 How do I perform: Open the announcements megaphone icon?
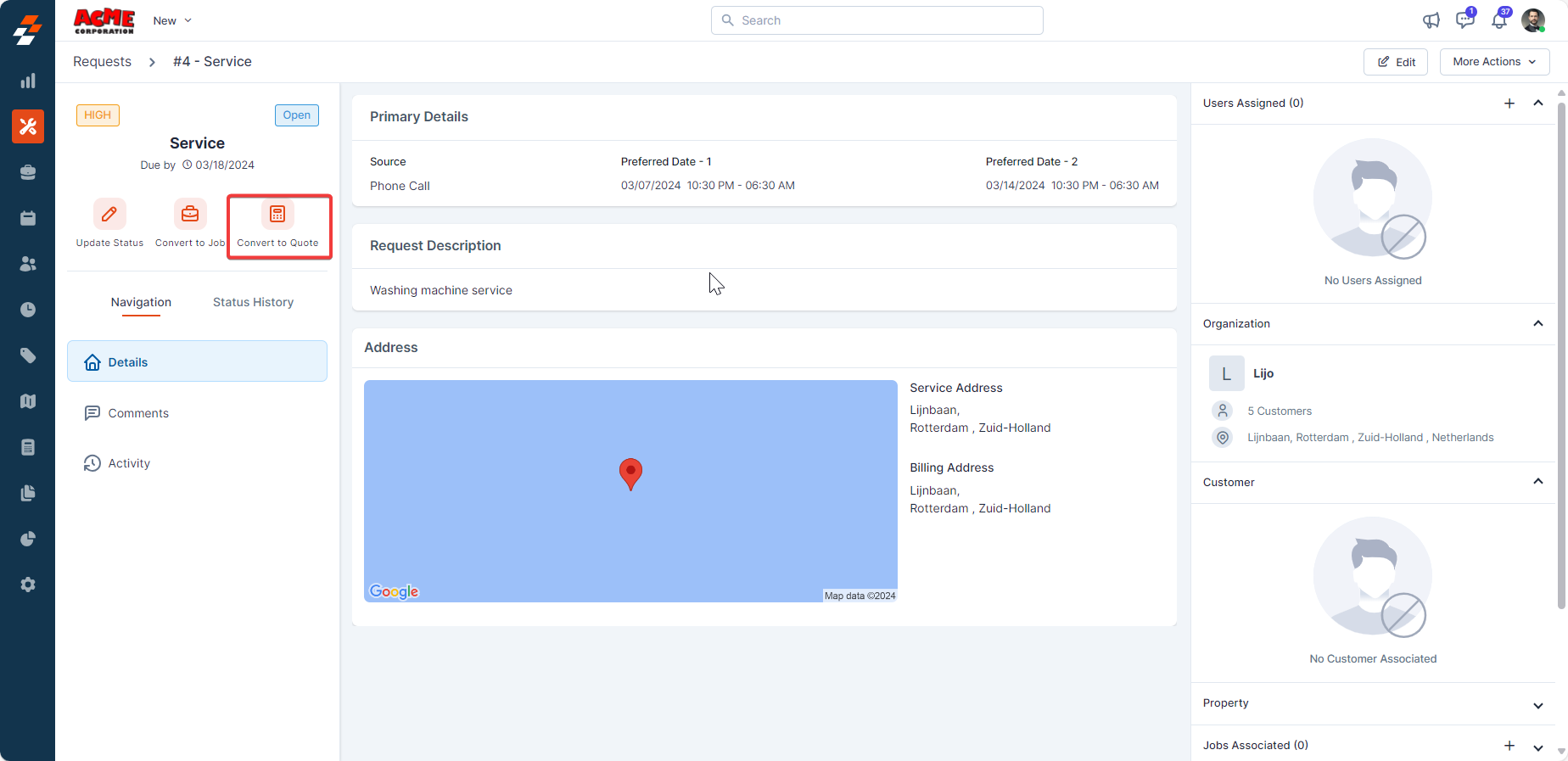coord(1431,20)
